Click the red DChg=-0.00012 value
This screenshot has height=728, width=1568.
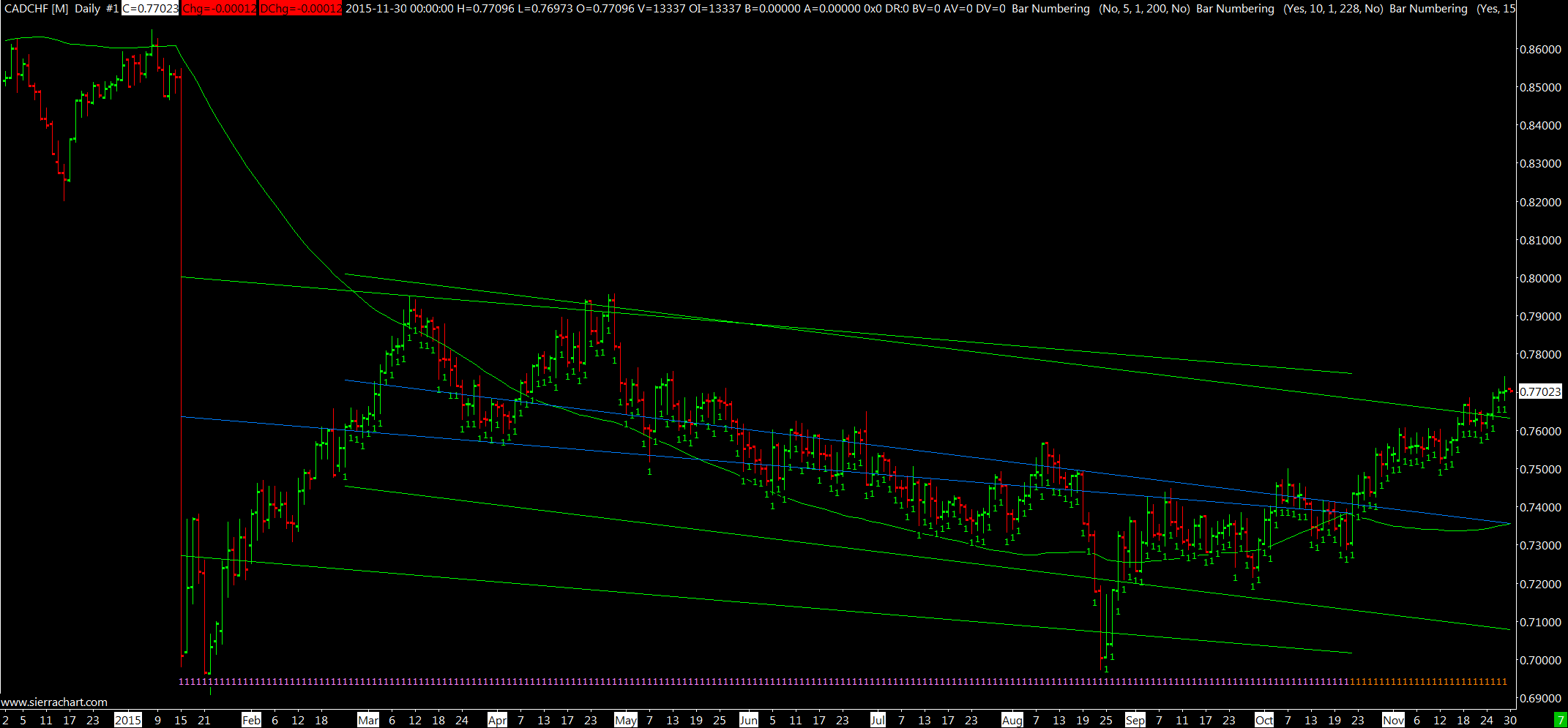pos(300,9)
